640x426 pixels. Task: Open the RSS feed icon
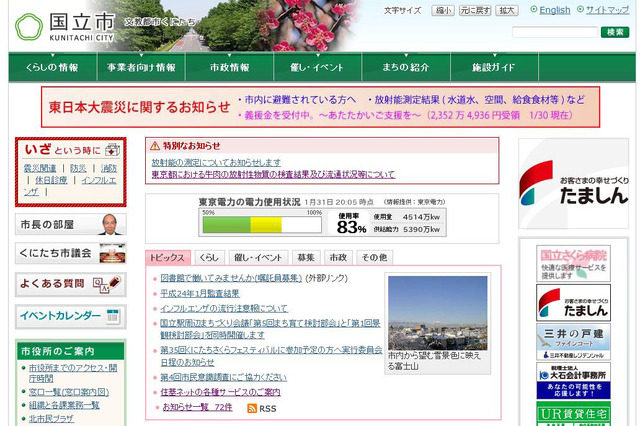click(252, 408)
